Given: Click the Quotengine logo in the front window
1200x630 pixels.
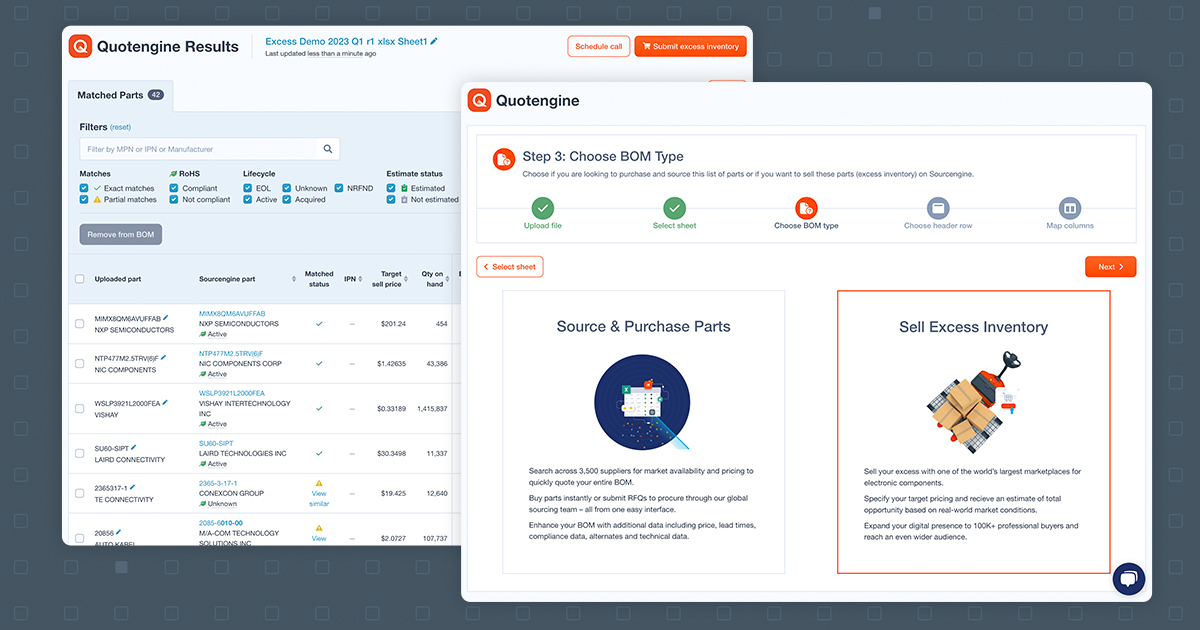Looking at the screenshot, I should [480, 100].
